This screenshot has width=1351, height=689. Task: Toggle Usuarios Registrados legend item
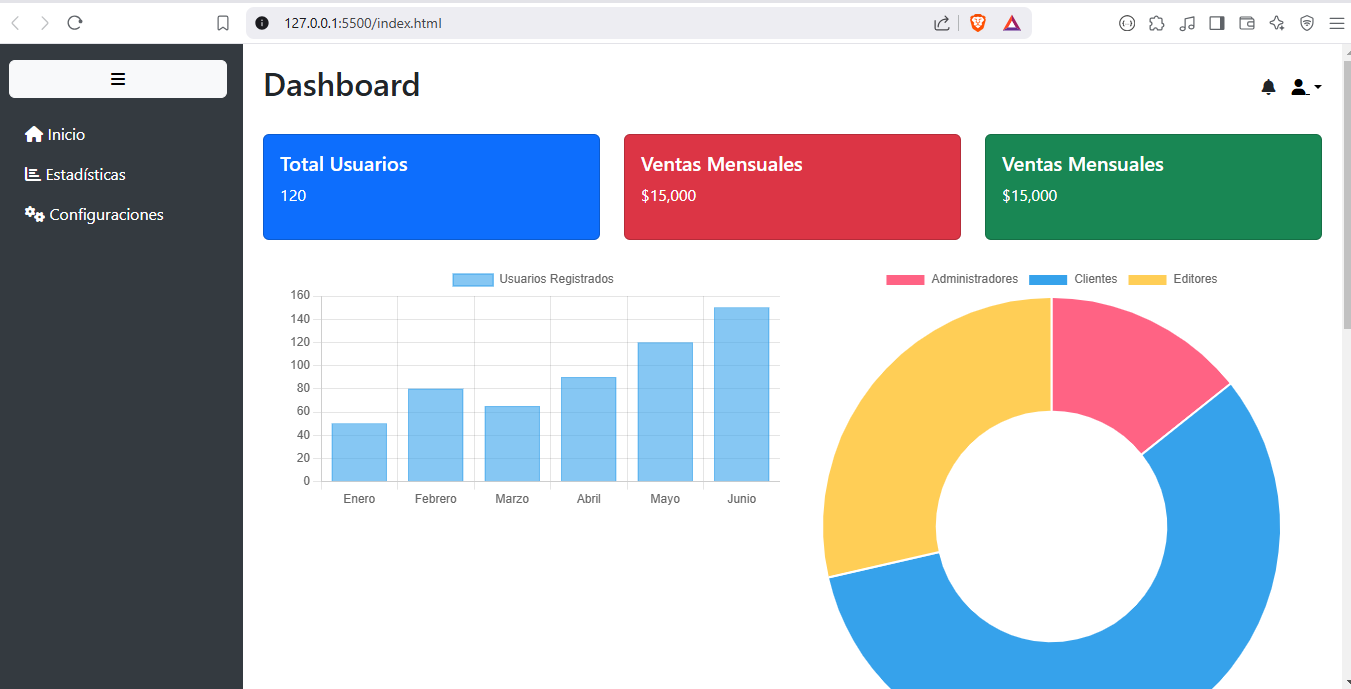[x=533, y=279]
